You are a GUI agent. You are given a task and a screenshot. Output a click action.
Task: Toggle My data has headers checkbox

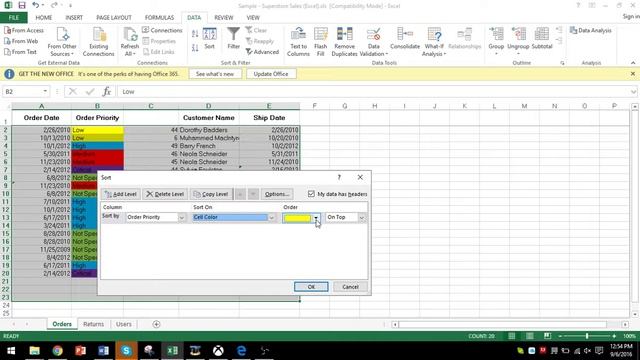click(x=311, y=194)
